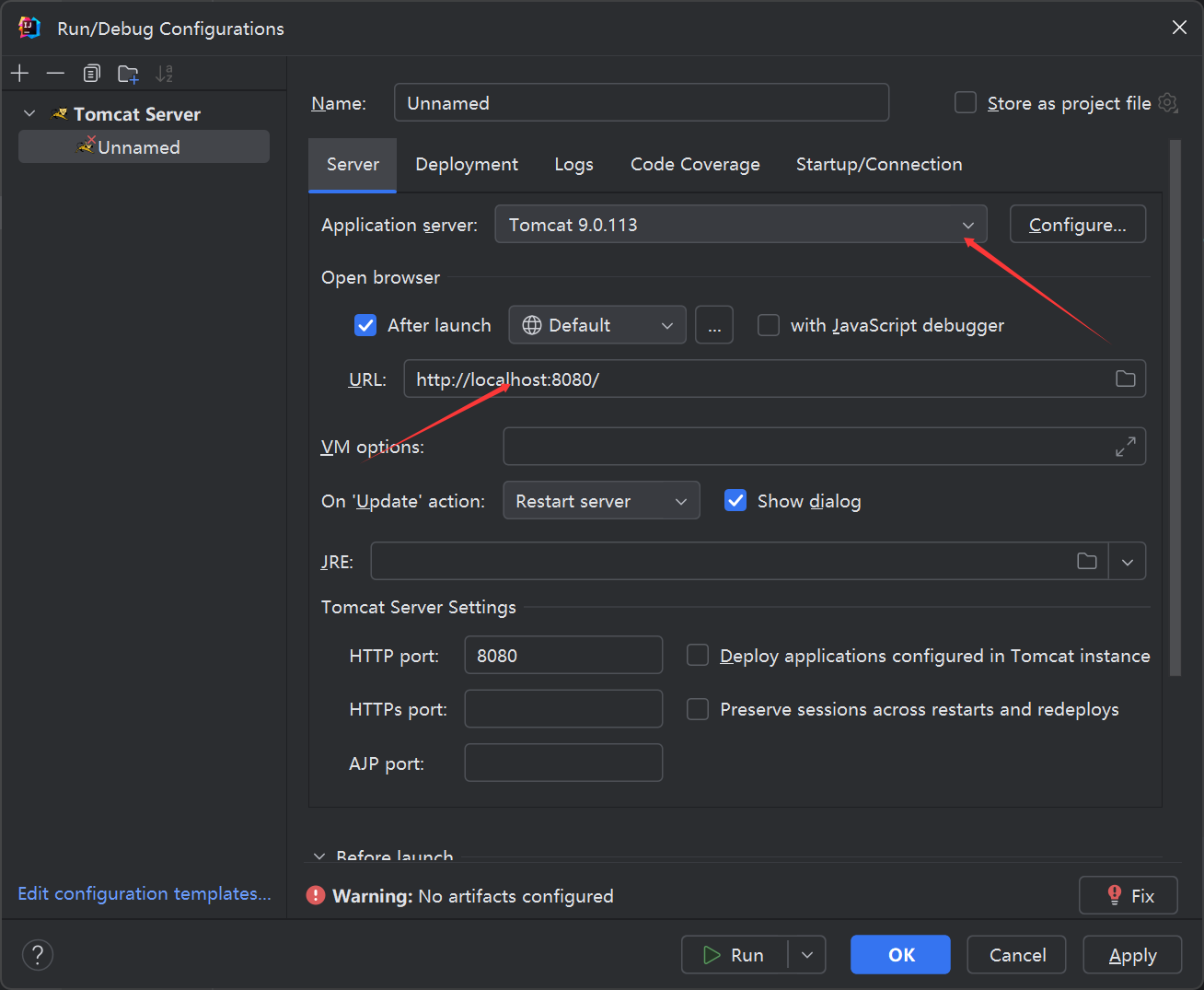Switch to the Logs tab
Screen dimensions: 1204x990
coord(573,164)
